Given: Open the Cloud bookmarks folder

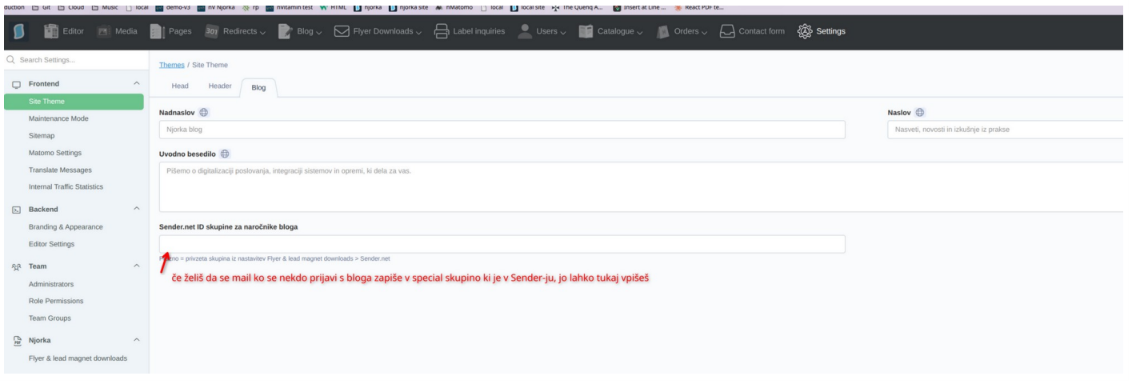Looking at the screenshot, I should (x=71, y=7).
